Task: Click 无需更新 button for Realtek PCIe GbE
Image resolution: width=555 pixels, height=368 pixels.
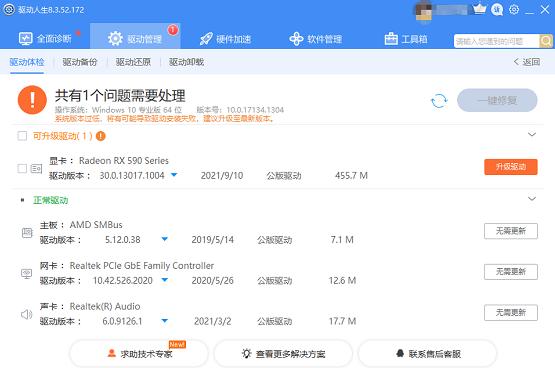Action: pyautogui.click(x=511, y=272)
